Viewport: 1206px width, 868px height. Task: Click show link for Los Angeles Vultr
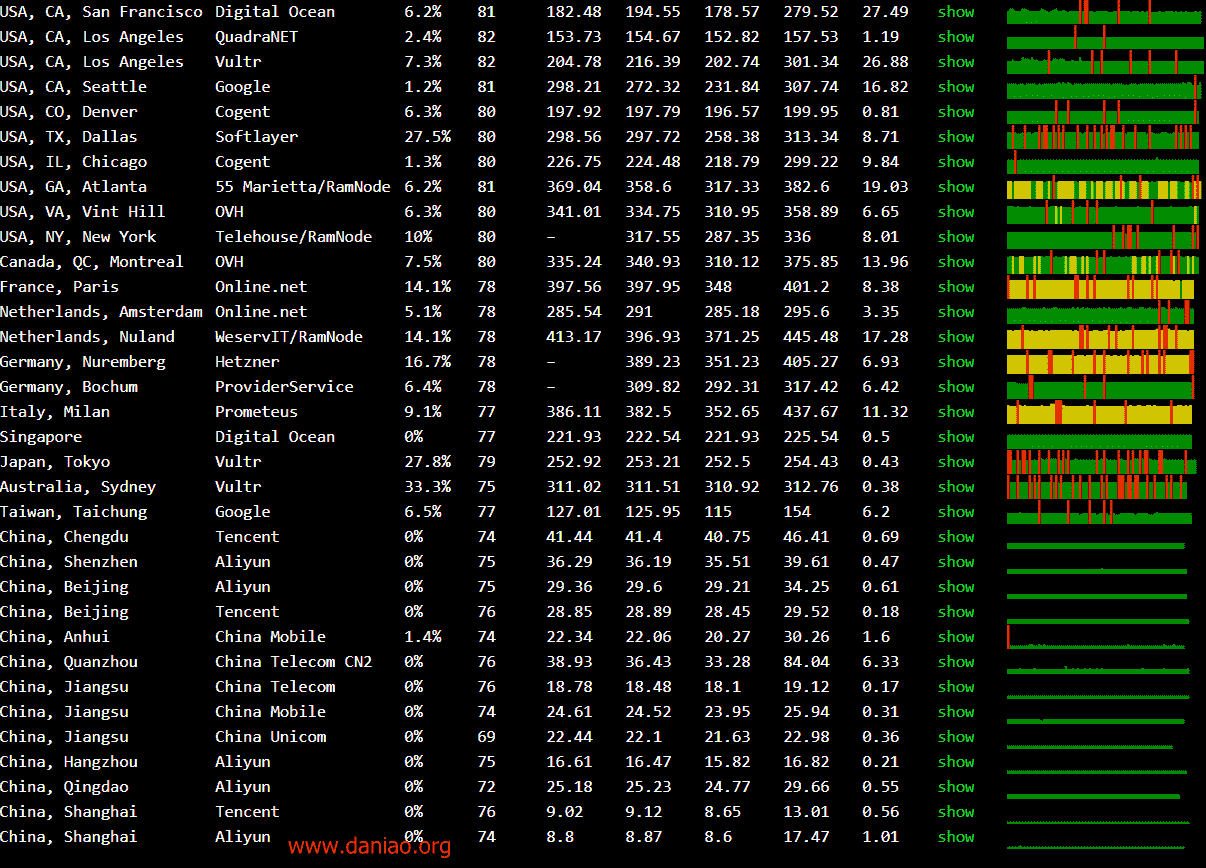(956, 62)
